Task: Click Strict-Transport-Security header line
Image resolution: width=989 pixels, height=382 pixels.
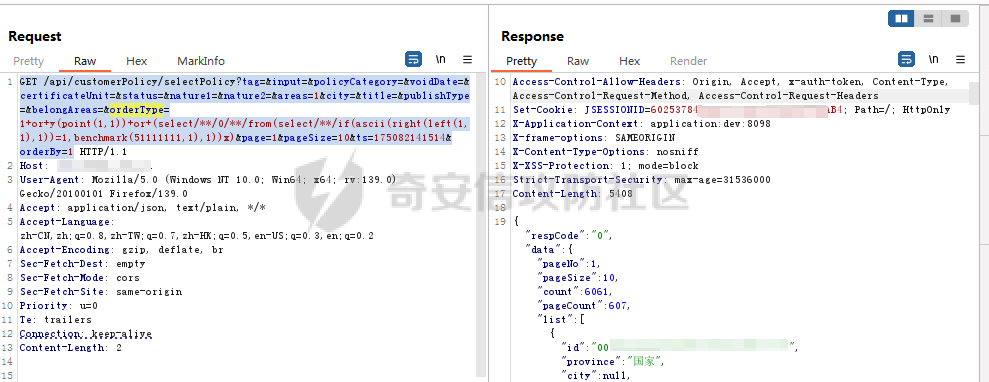Action: pyautogui.click(x=641, y=180)
